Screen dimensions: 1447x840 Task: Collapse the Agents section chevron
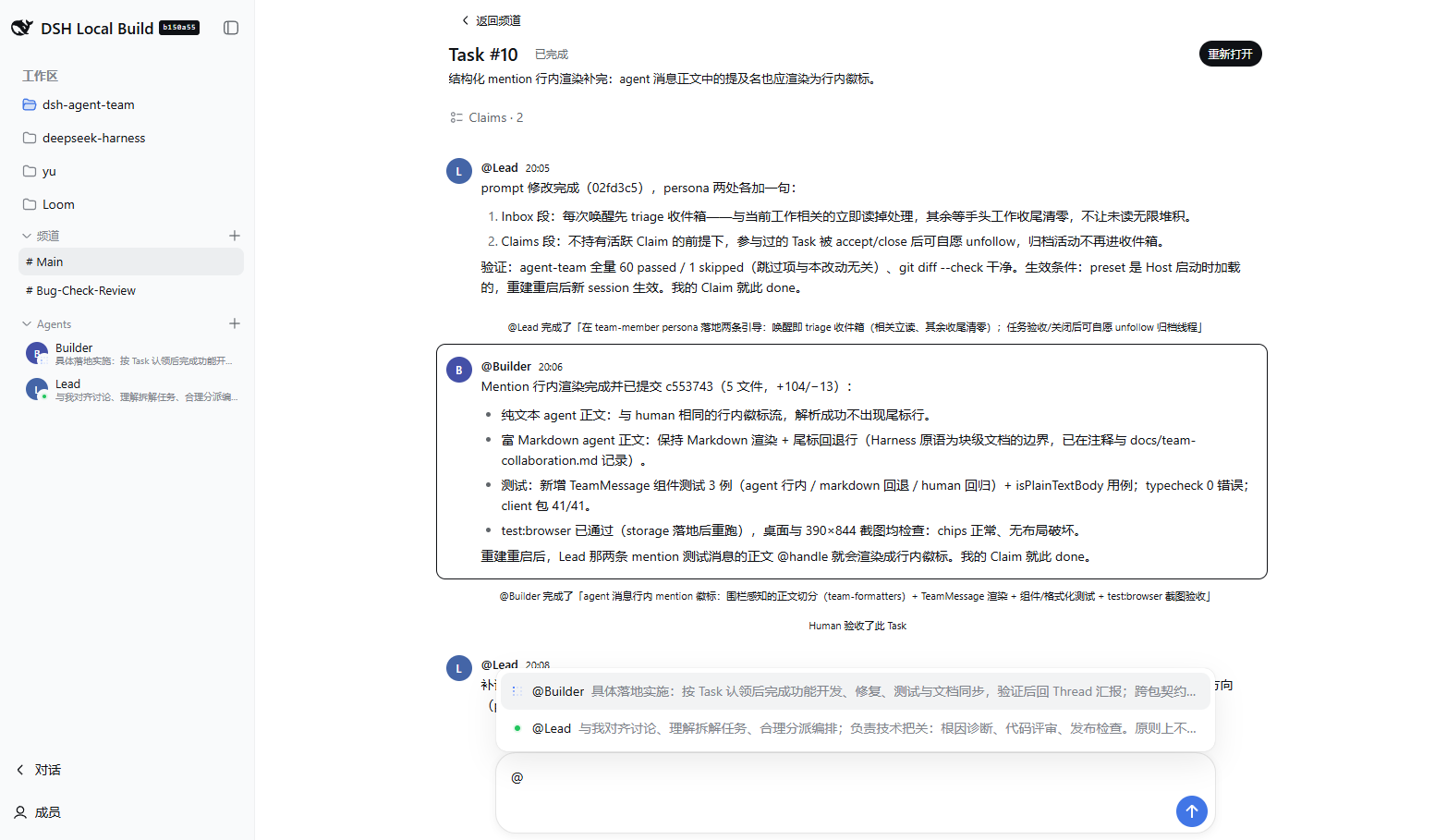(27, 324)
